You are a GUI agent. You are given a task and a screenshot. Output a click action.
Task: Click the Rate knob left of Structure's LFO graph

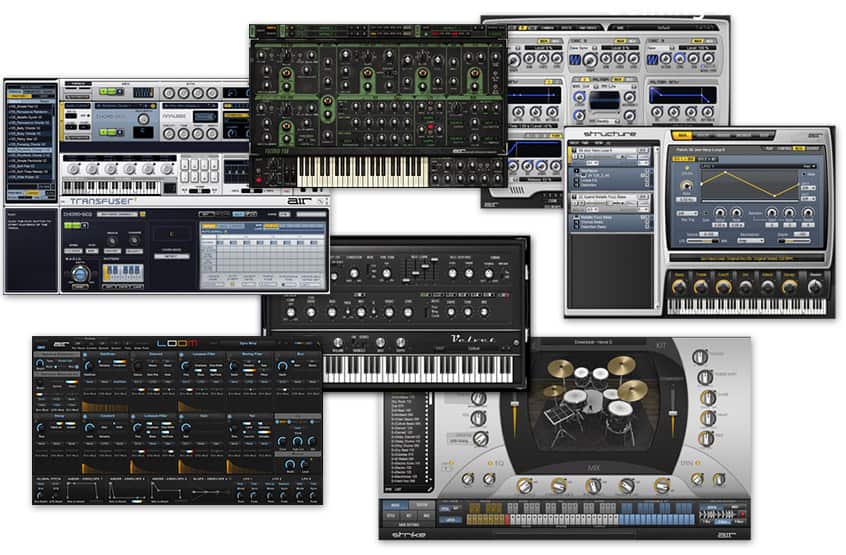[x=687, y=187]
